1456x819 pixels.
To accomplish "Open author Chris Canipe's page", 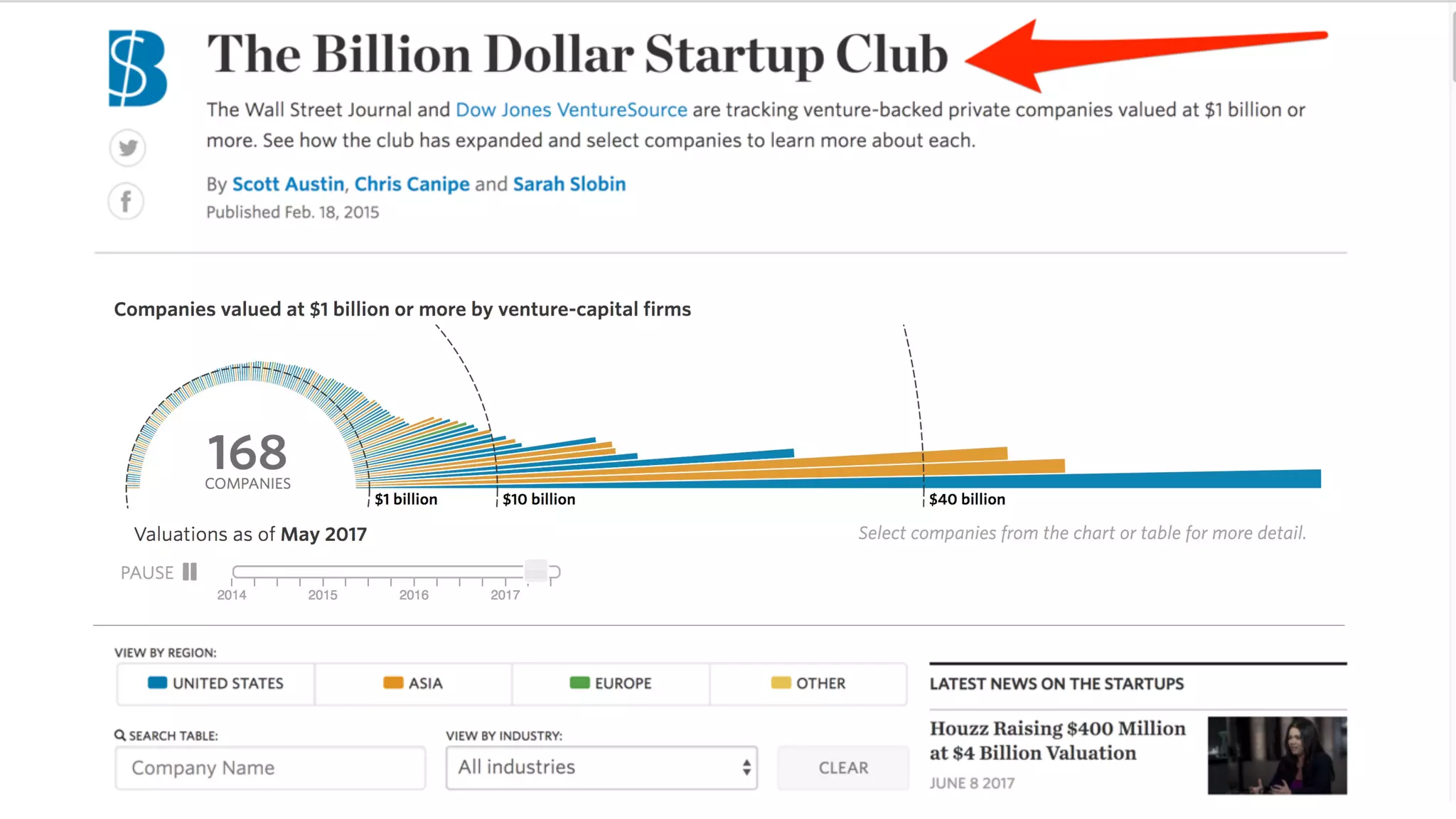I will point(412,184).
